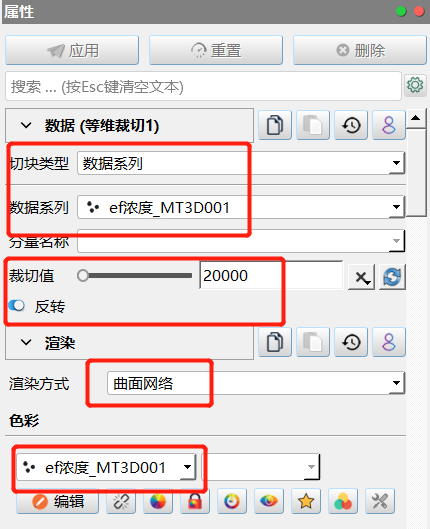Toggle the link/unlink icon next to 编辑
The image size is (430, 529).
(x=121, y=501)
